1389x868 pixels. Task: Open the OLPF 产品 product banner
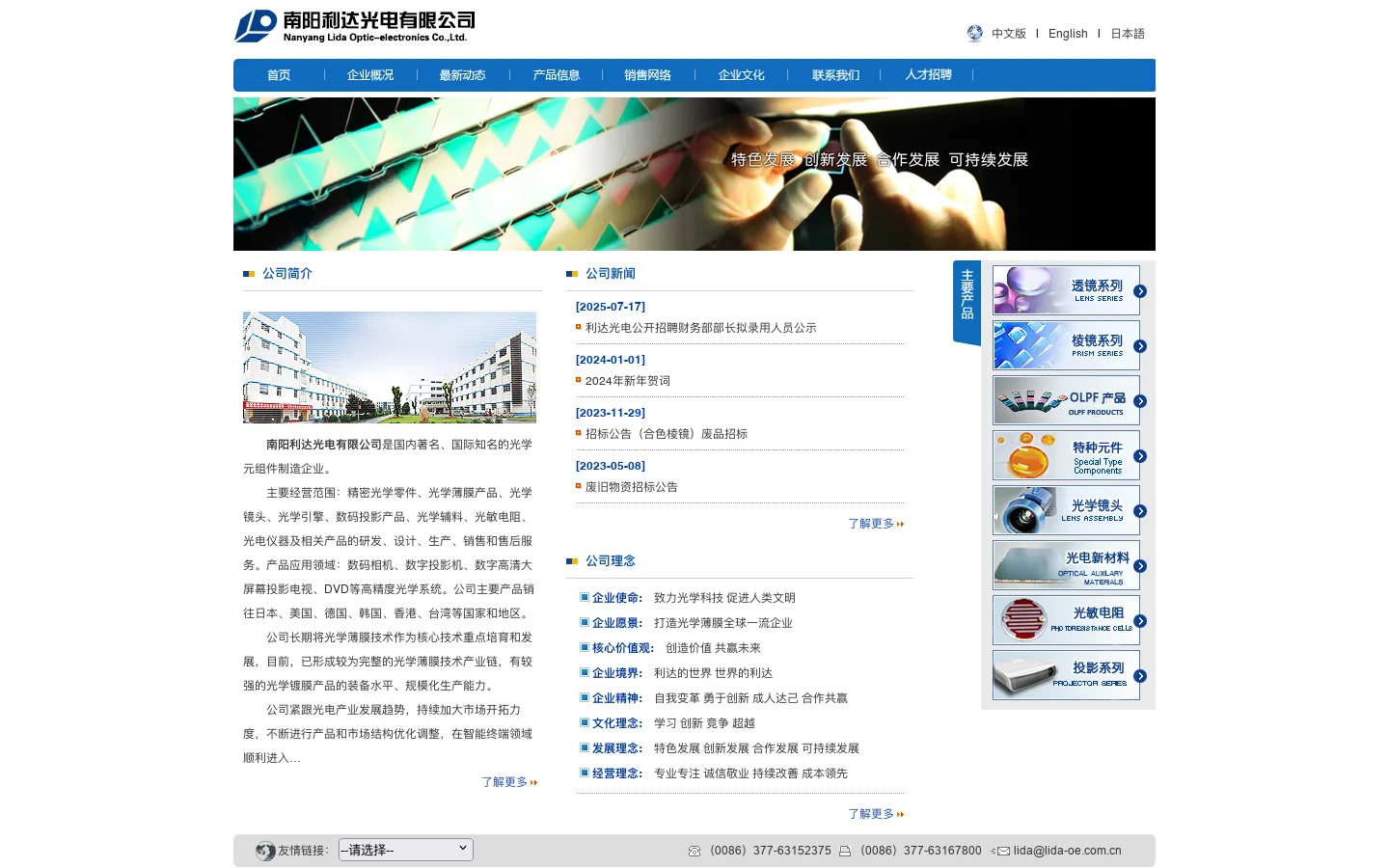[1066, 400]
